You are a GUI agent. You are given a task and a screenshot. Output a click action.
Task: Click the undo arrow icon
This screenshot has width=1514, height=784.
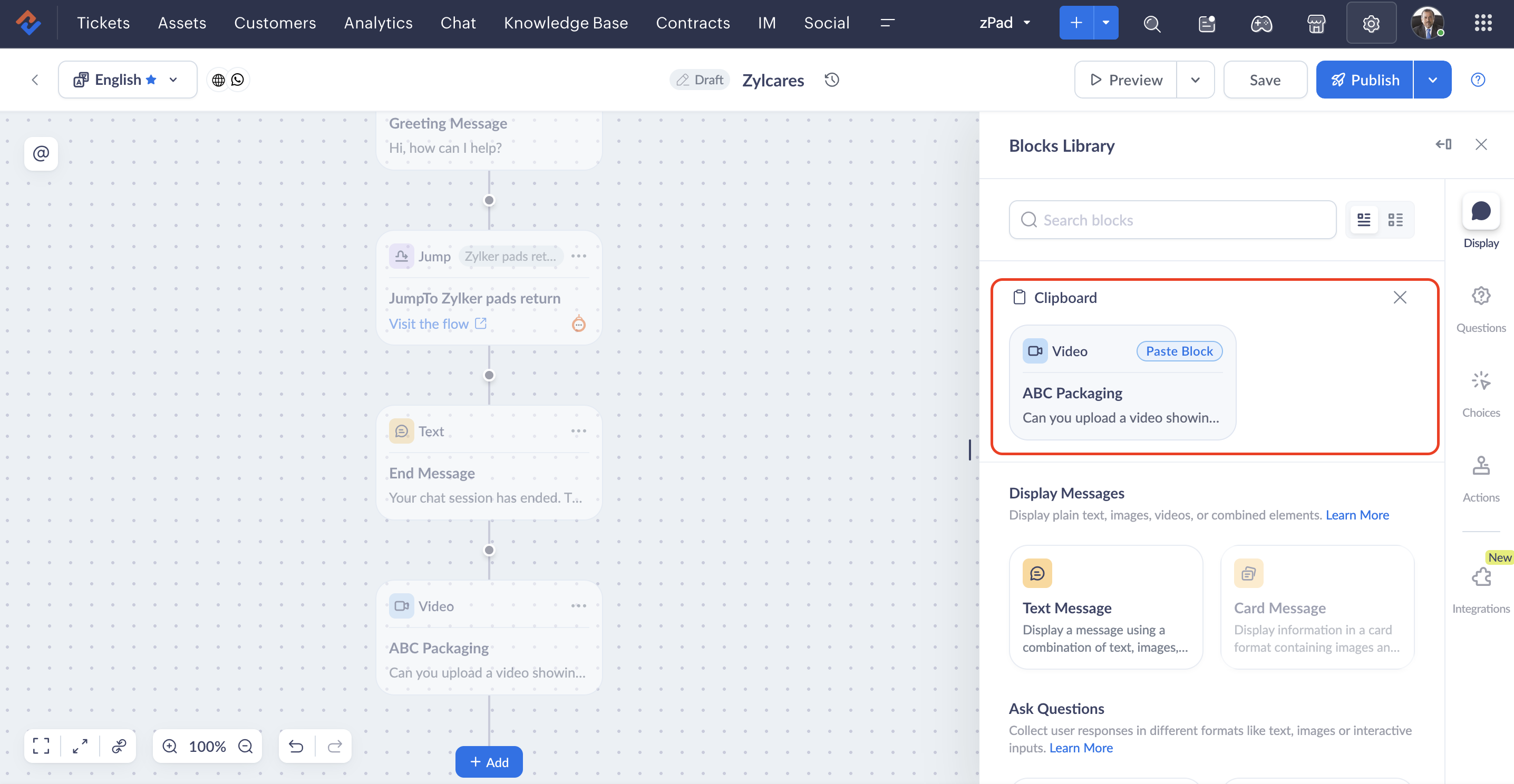pyautogui.click(x=296, y=746)
